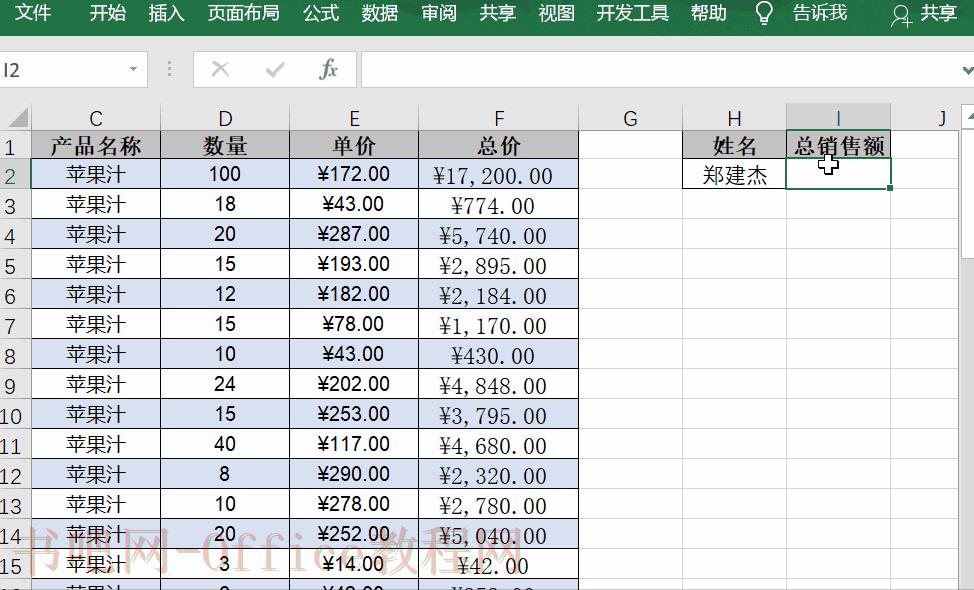This screenshot has height=590, width=974.
Task: Select column H header
Action: click(734, 118)
